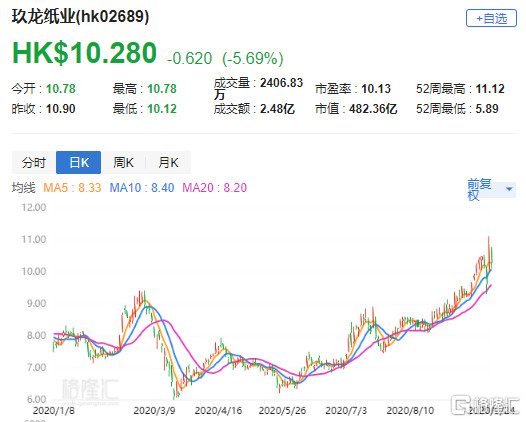The width and height of the screenshot is (526, 422).
Task: Click the 成交量 value 2406.83
Action: [281, 83]
